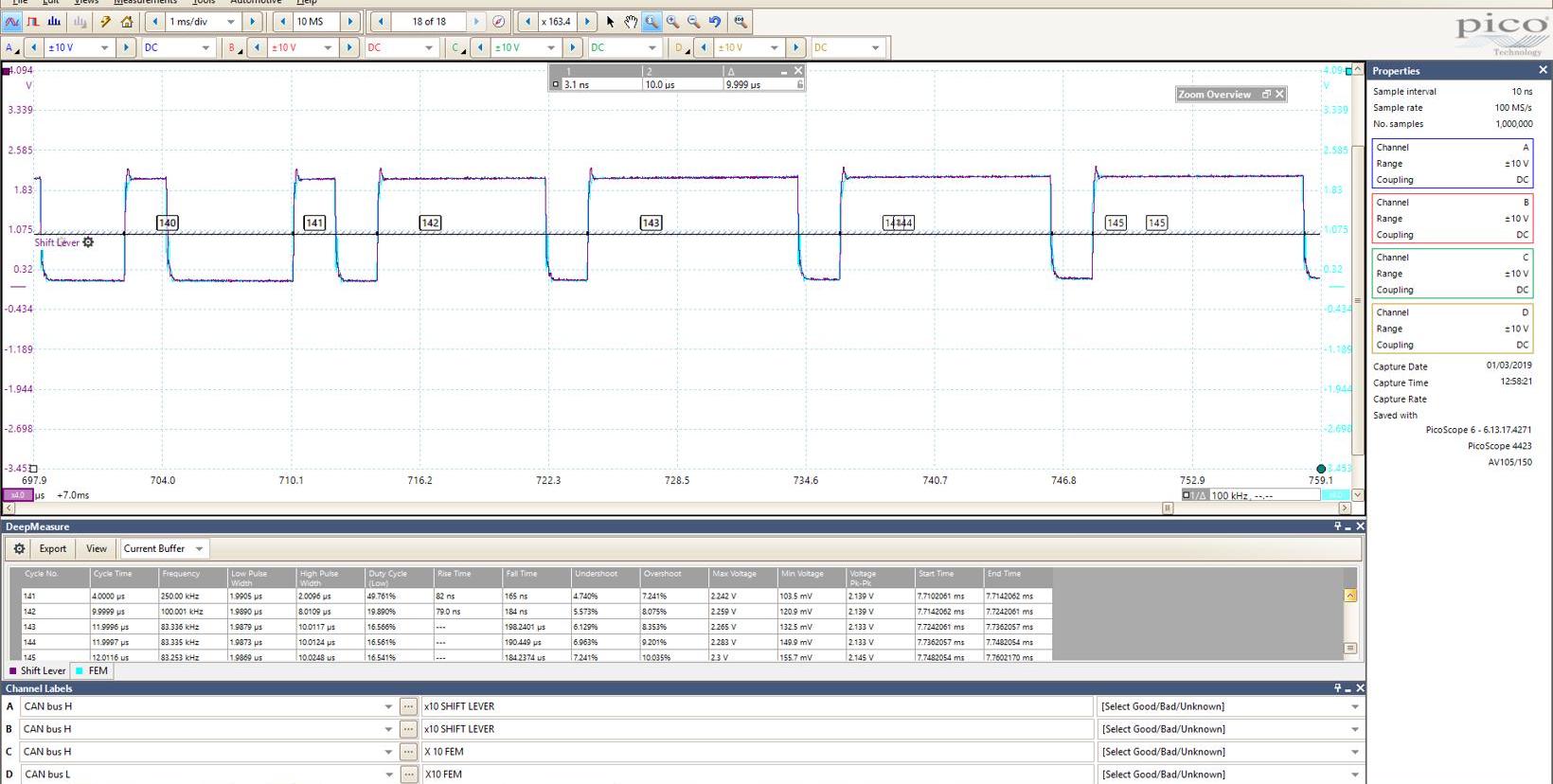Screen dimensions: 1553x784
Task: Open the Automotive menu
Action: (x=256, y=3)
